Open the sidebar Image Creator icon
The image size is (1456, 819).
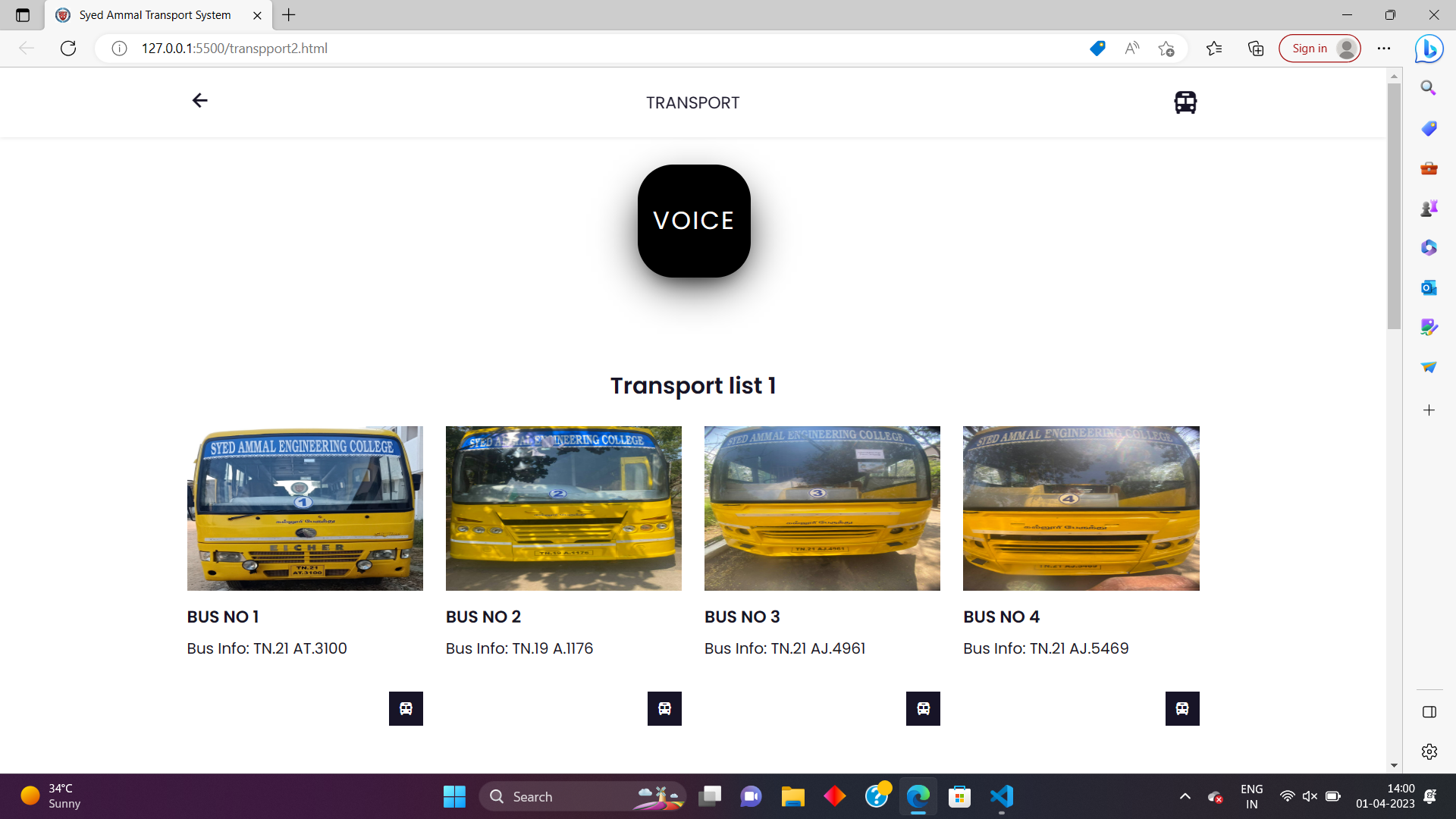[1429, 327]
